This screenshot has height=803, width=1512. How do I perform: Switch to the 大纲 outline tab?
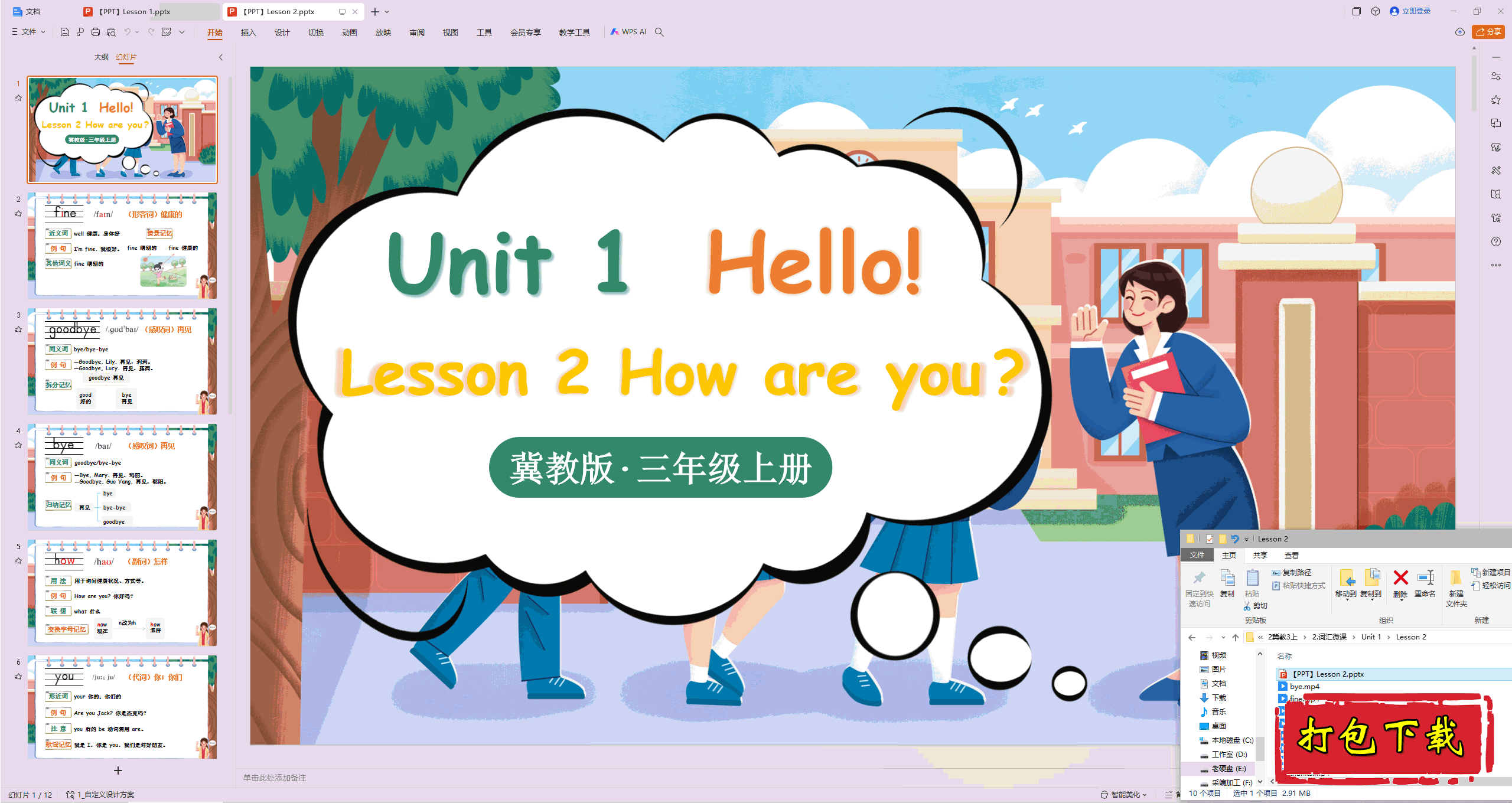click(101, 57)
